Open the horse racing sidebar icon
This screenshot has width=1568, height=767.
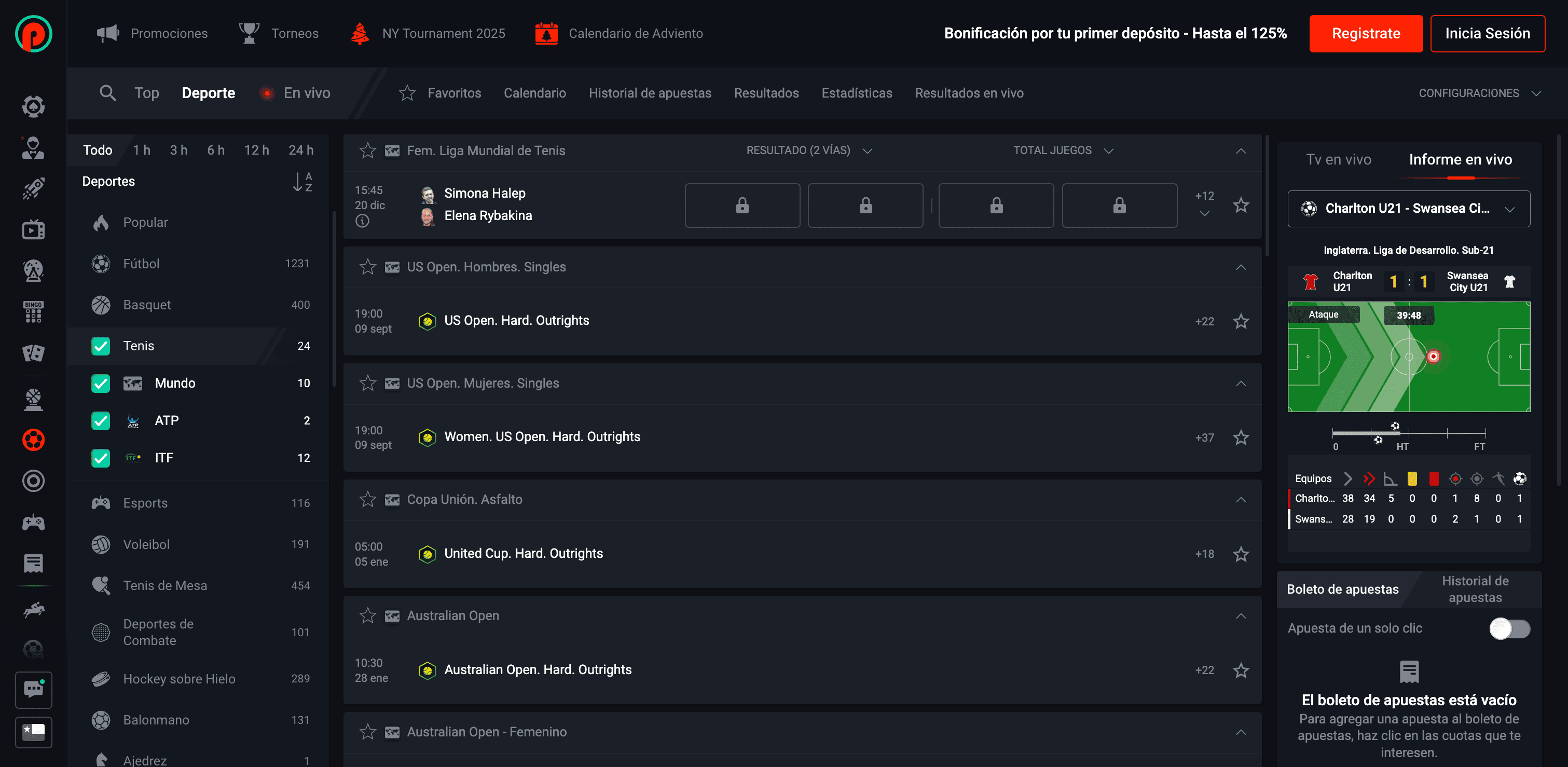[x=34, y=609]
